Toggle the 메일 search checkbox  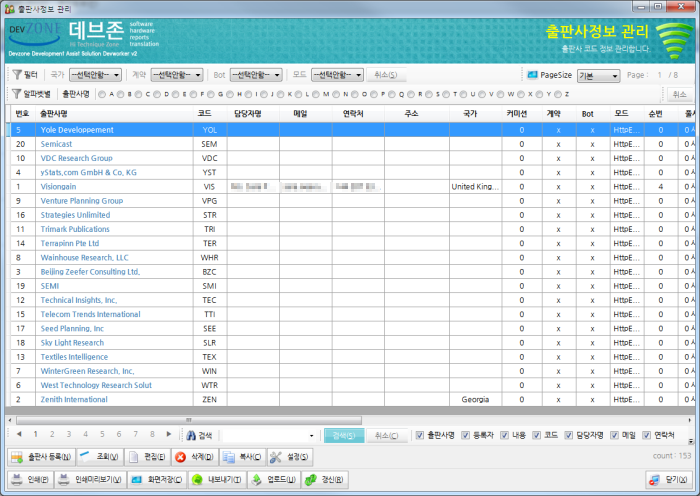point(615,435)
